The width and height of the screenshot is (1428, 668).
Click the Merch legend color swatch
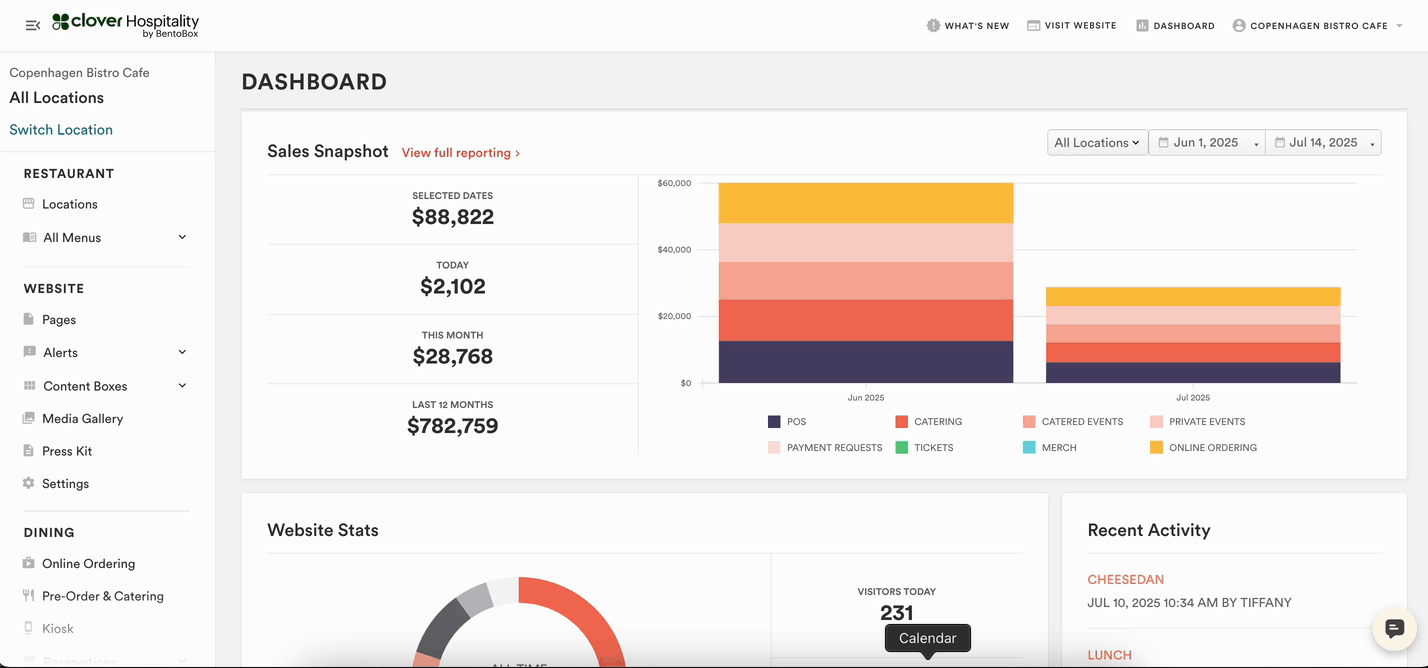click(x=1029, y=448)
